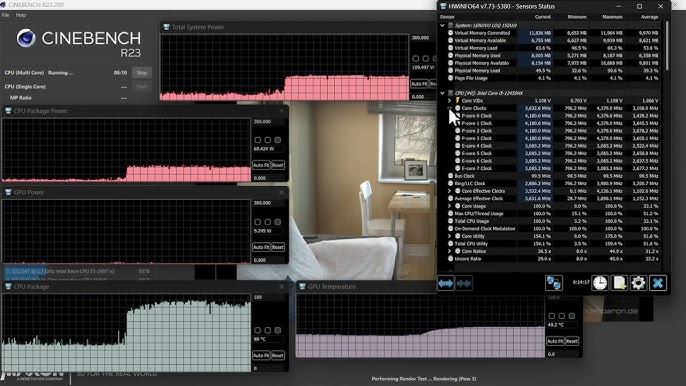Click Auto Fit in CPU Package Power graph
Screen dimensions: 686x386
[x=261, y=165]
